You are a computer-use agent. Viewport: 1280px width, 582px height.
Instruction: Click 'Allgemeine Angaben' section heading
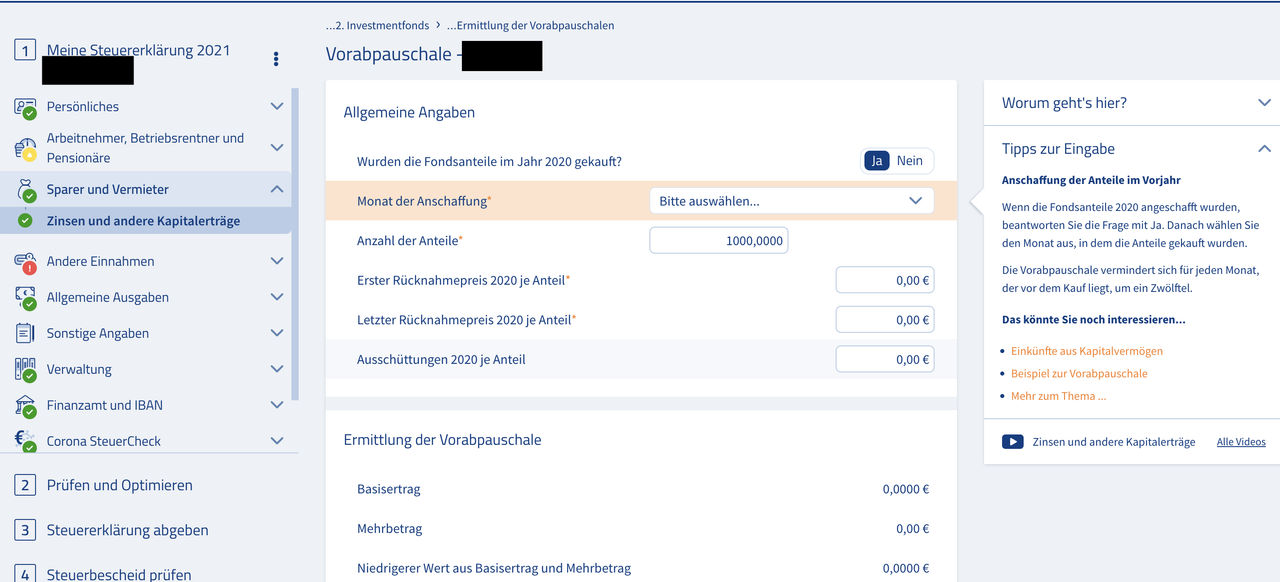(x=409, y=113)
